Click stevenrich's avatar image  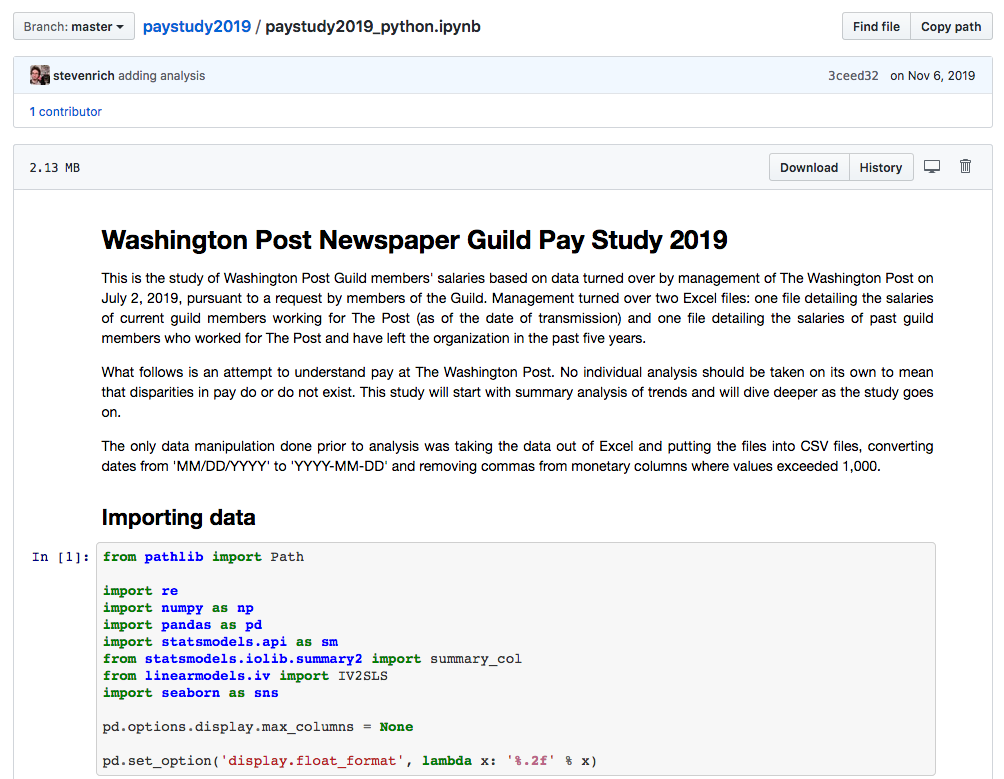[40, 75]
